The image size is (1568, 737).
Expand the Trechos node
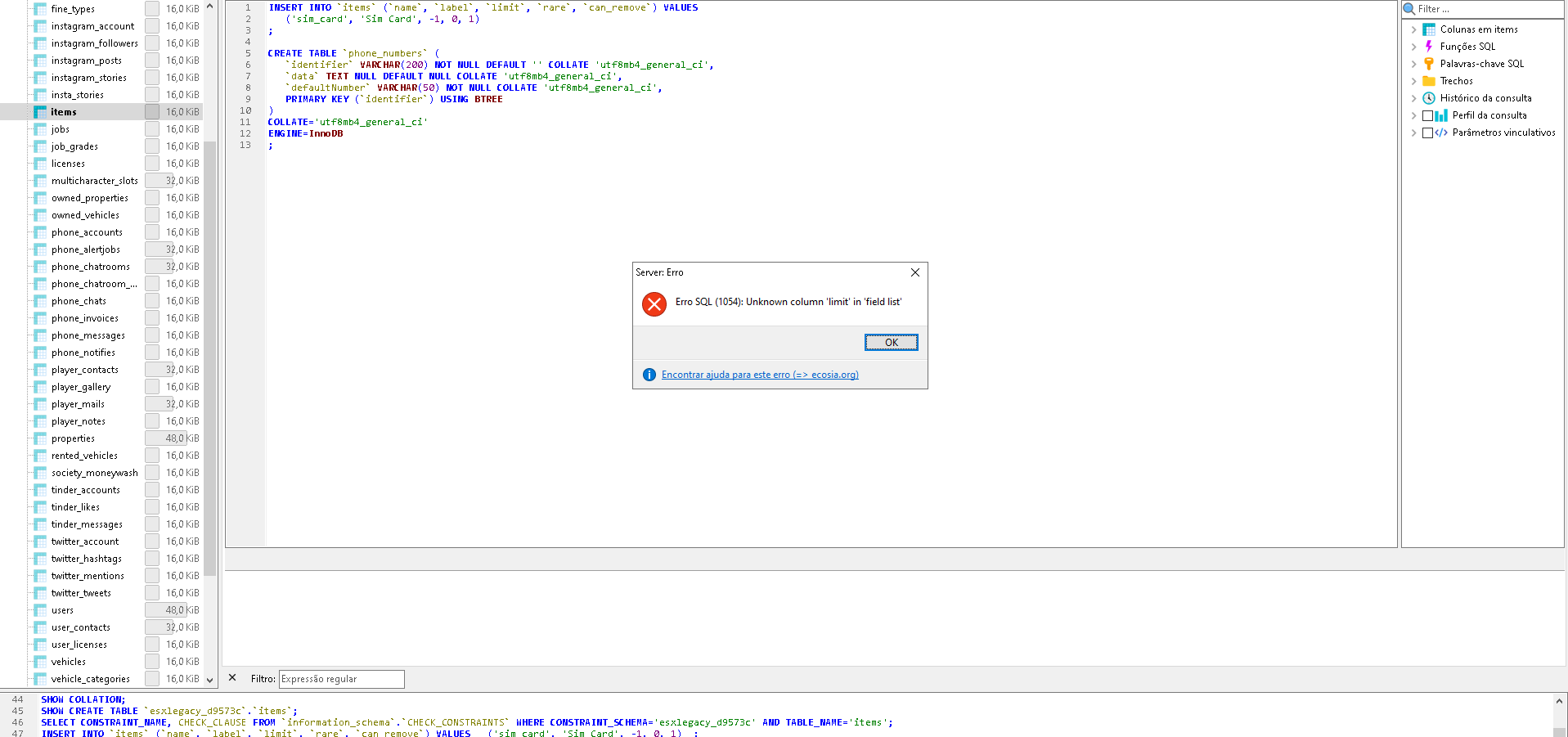pyautogui.click(x=1413, y=81)
